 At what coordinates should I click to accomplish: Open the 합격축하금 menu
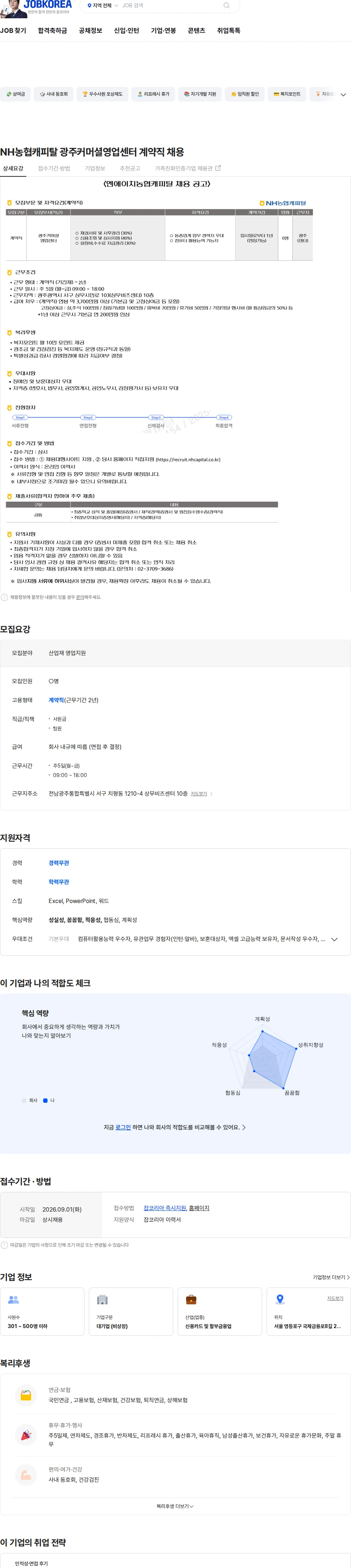(x=52, y=30)
